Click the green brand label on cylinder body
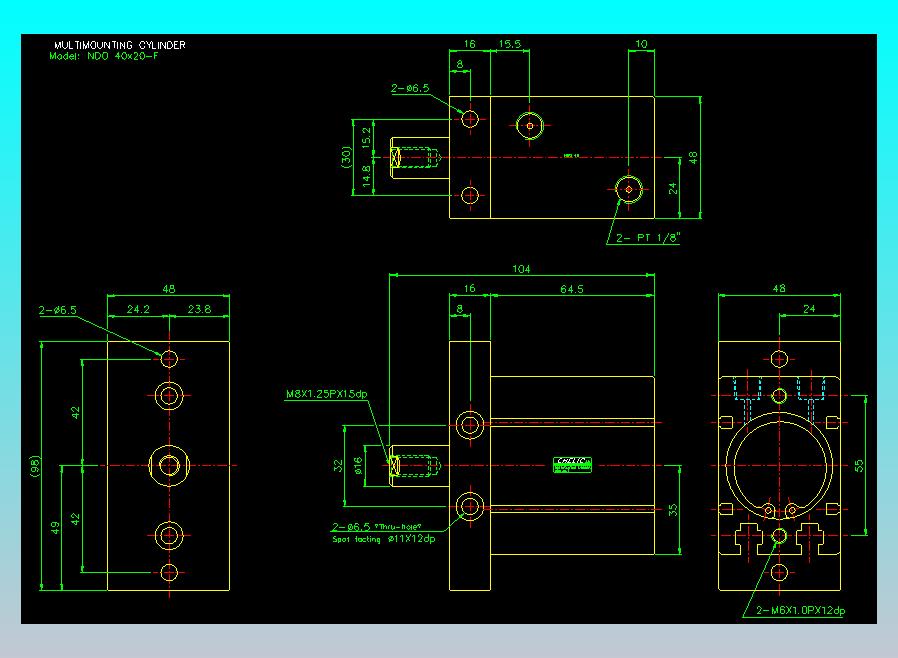Viewport: 898px width, 658px height. coord(572,464)
